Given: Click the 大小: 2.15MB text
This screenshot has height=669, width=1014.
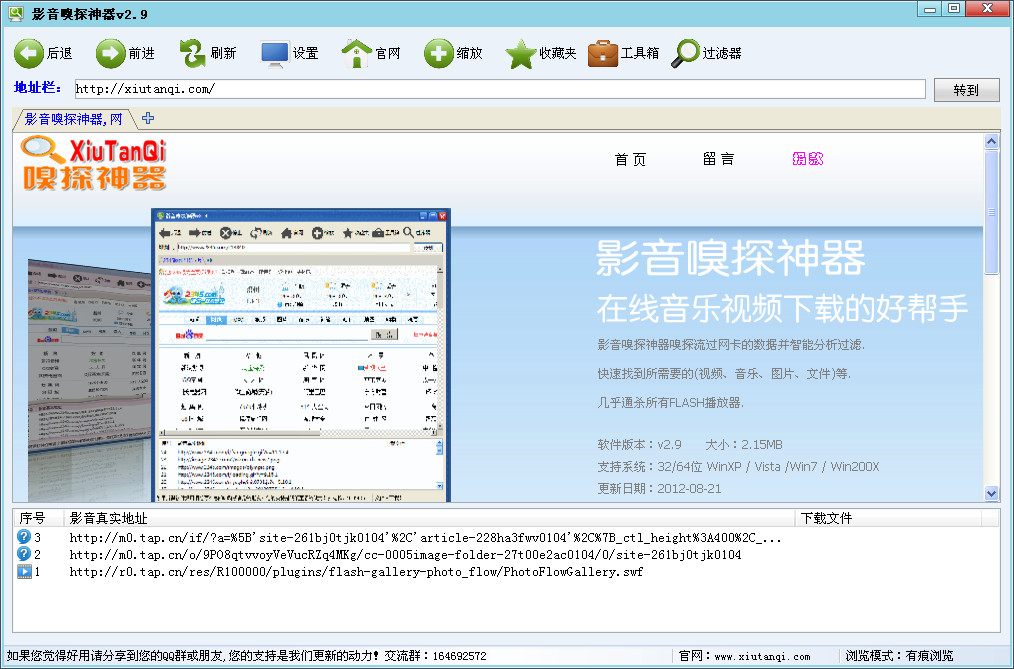Looking at the screenshot, I should point(744,445).
